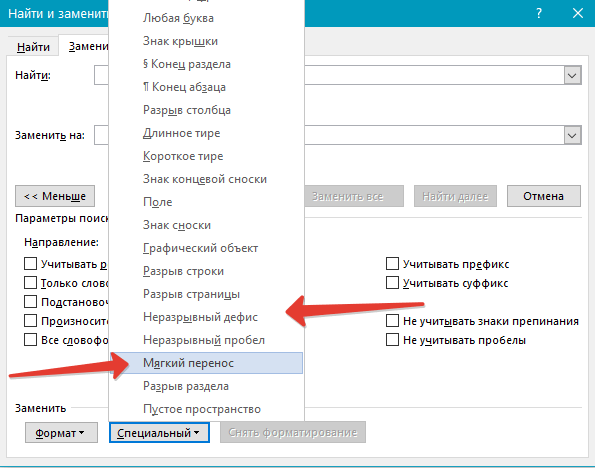595x468 pixels.
Task: Switch to the 'Найти' tab
Action: [x=33, y=47]
